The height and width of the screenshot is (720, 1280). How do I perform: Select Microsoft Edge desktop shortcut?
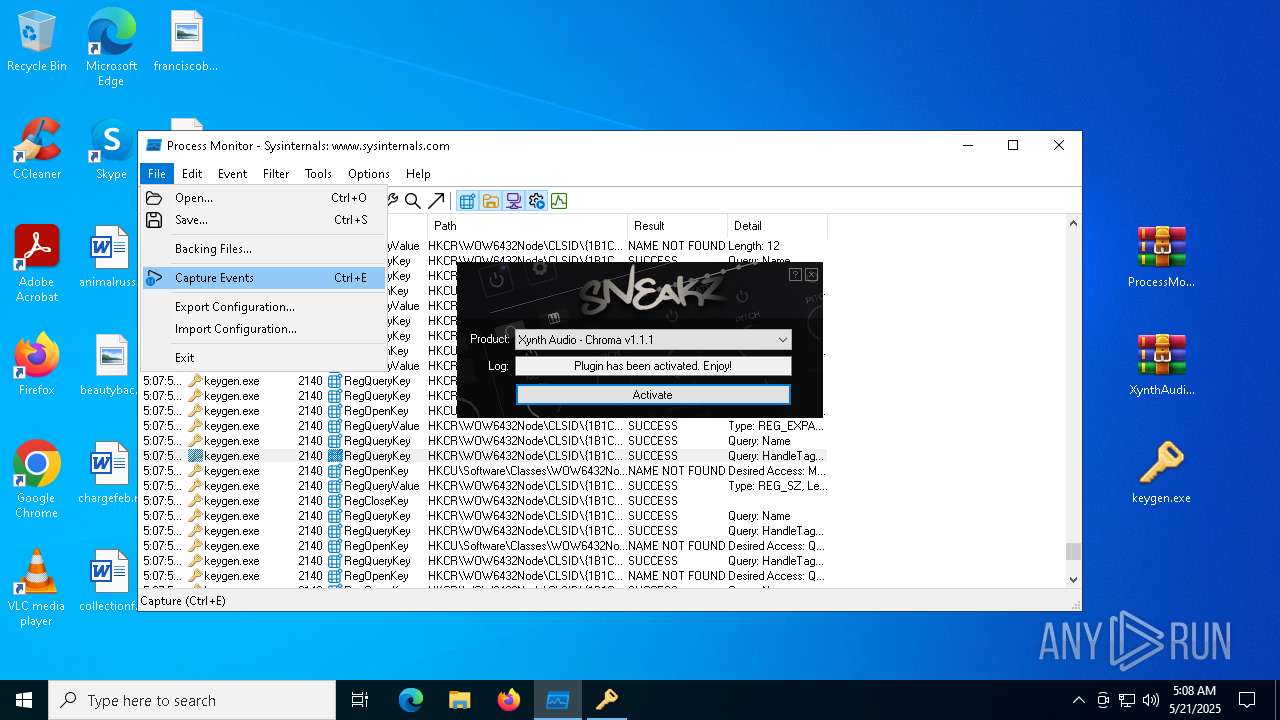tap(111, 48)
